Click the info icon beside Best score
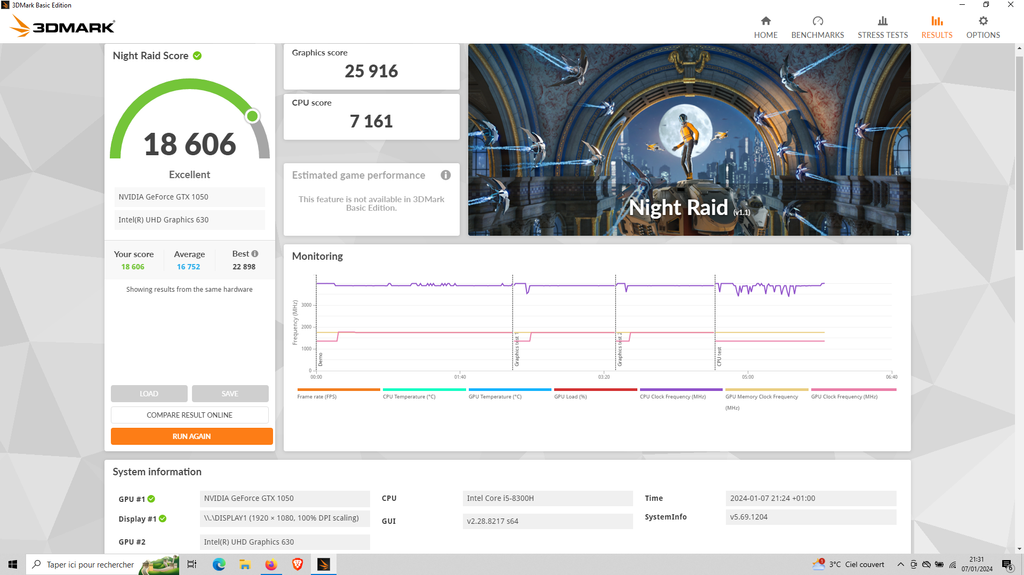Image resolution: width=1024 pixels, height=575 pixels. [x=255, y=254]
